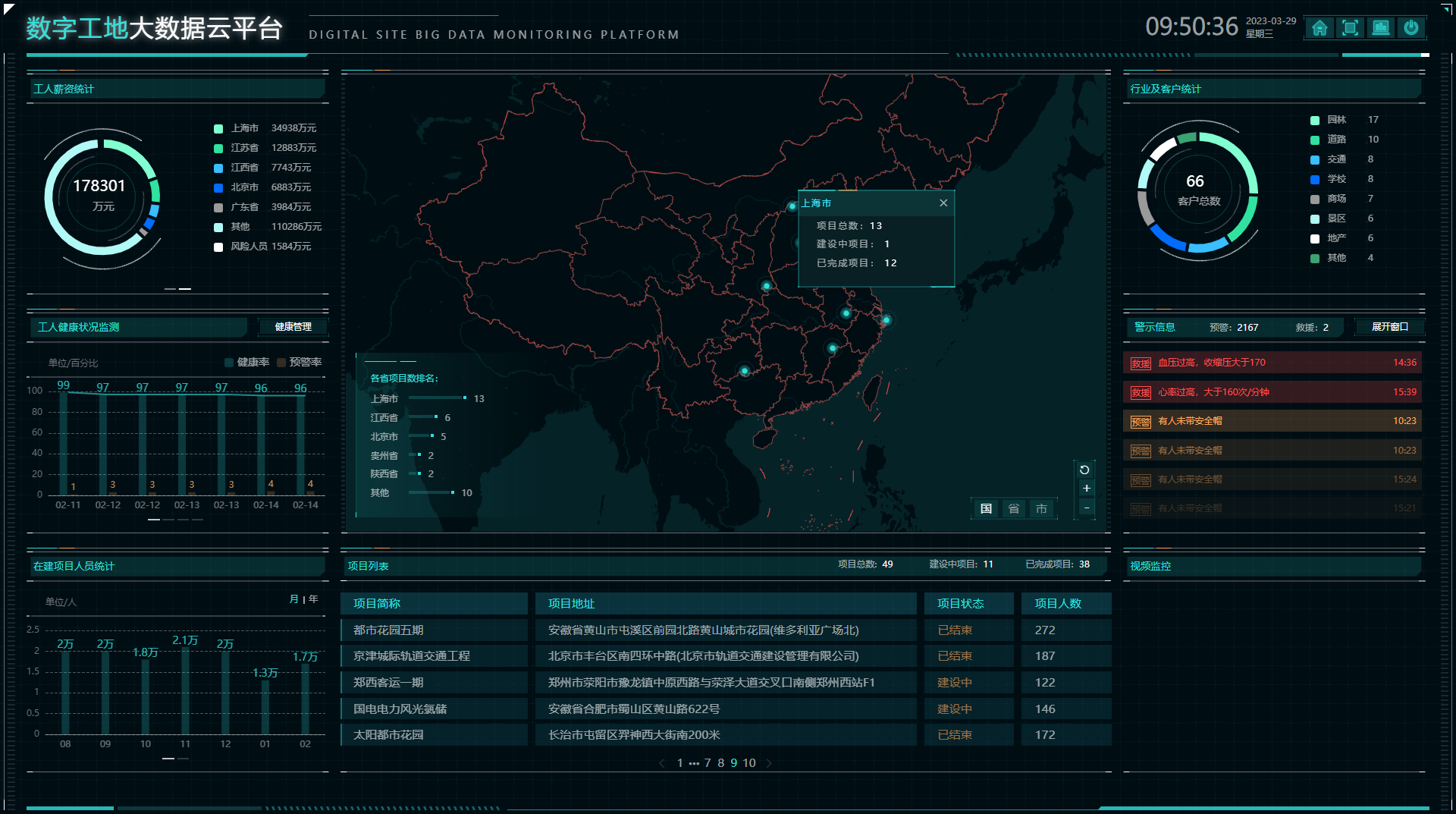Click 建设中 status of 郑西客运一期
This screenshot has width=1456, height=814.
[955, 683]
